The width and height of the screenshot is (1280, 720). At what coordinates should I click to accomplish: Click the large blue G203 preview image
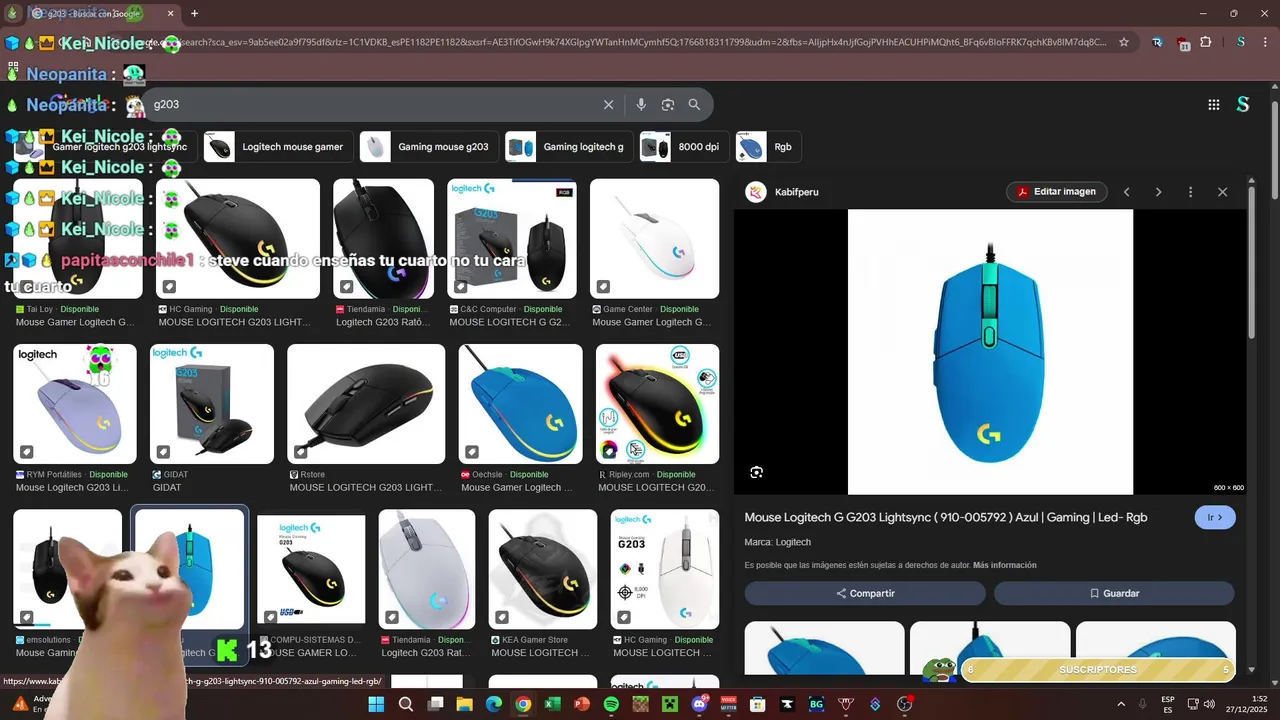(x=990, y=352)
